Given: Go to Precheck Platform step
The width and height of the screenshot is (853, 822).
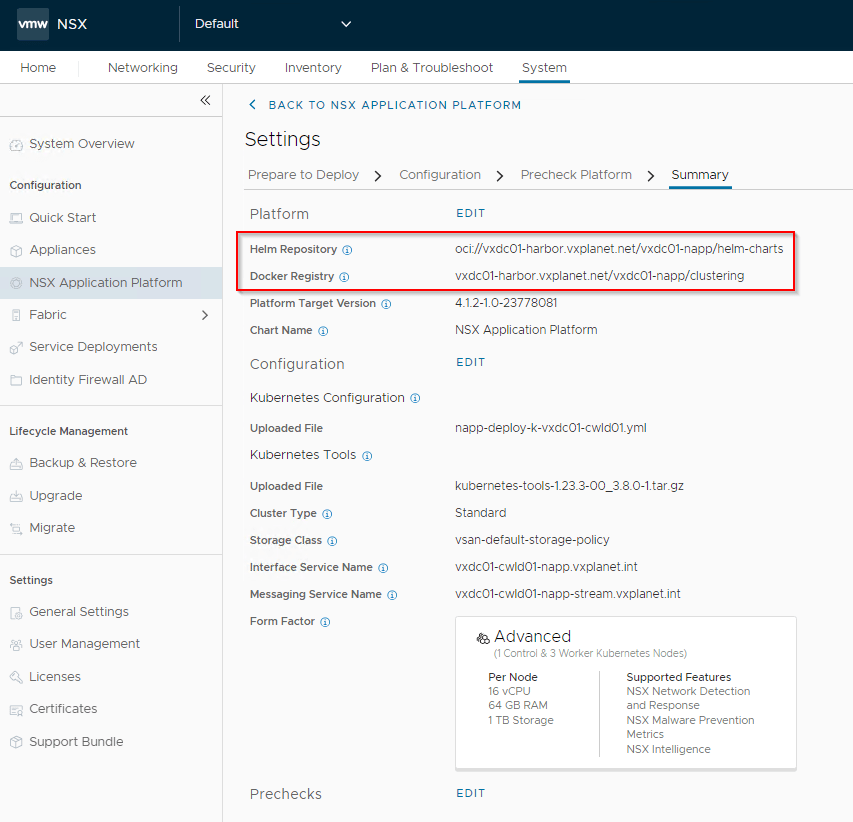Looking at the screenshot, I should click(x=576, y=175).
